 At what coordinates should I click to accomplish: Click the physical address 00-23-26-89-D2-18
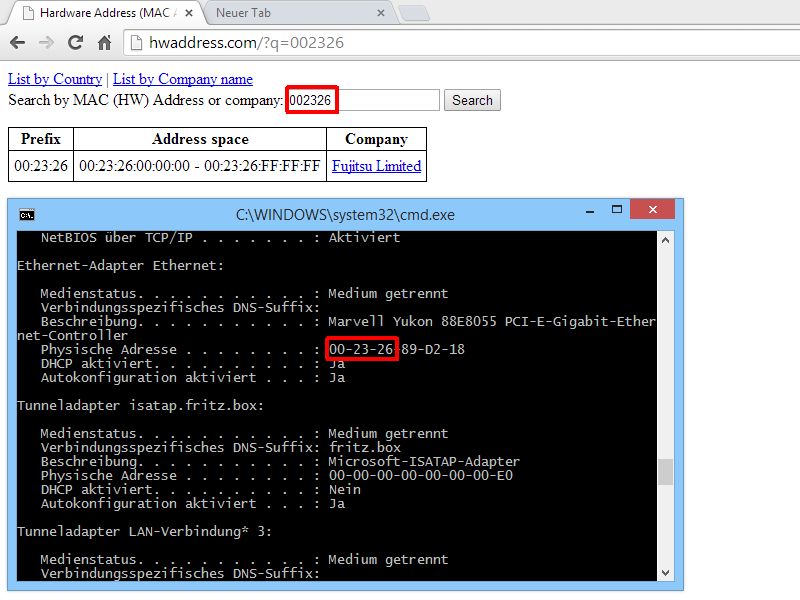pyautogui.click(x=397, y=349)
